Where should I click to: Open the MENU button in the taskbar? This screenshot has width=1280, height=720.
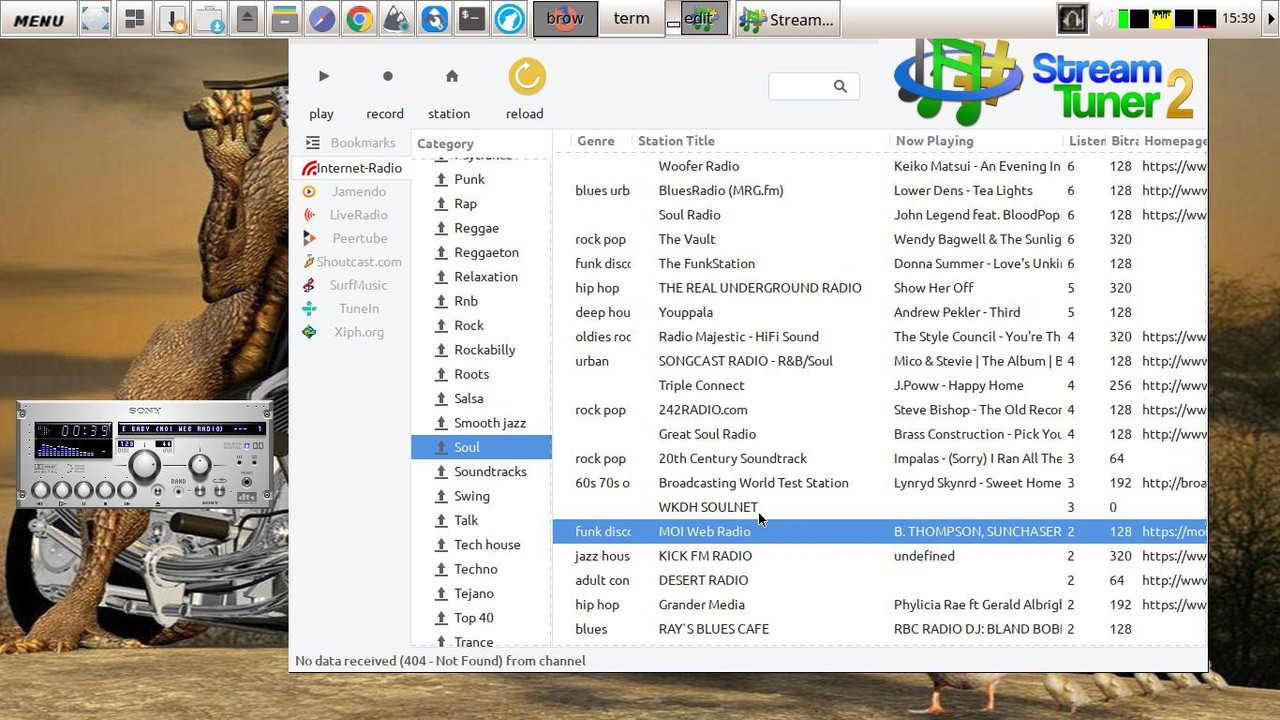click(39, 19)
